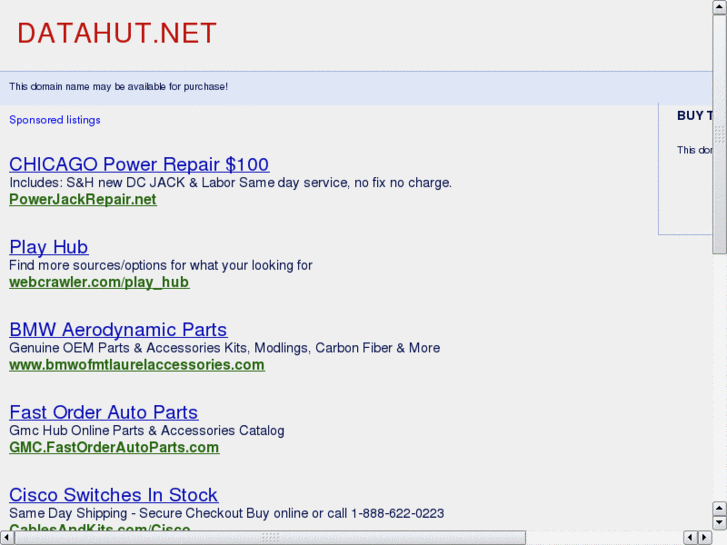Image resolution: width=727 pixels, height=545 pixels.
Task: Click horizontal scrollbar left arrow at far left
Action: click(7, 538)
